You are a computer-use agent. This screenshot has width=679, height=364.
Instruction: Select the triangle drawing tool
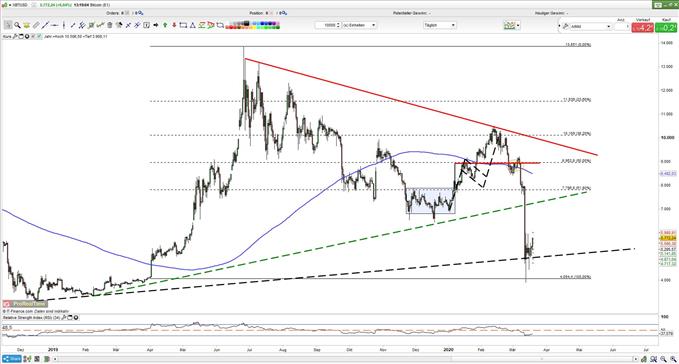click(192, 25)
